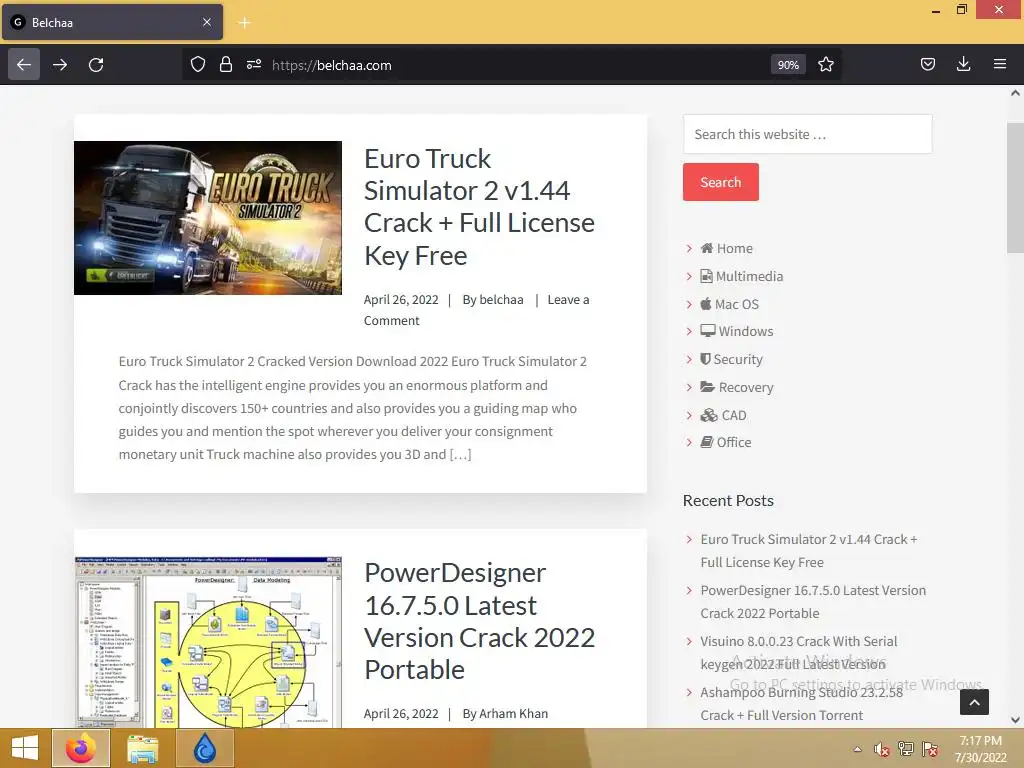This screenshot has height=768, width=1024.
Task: Go back using the browser back arrow
Action: (x=24, y=65)
